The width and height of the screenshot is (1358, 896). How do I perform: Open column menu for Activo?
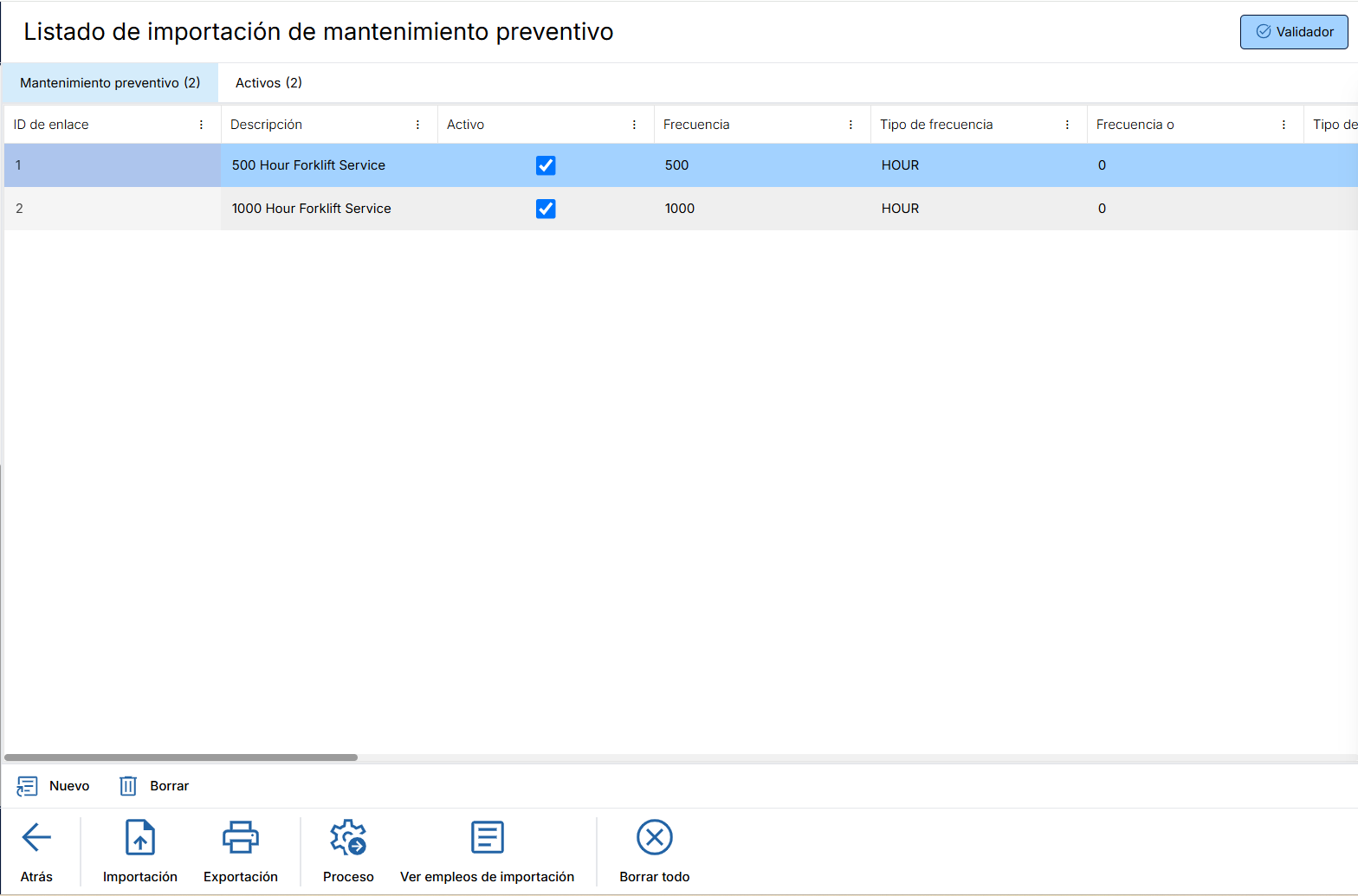635,125
